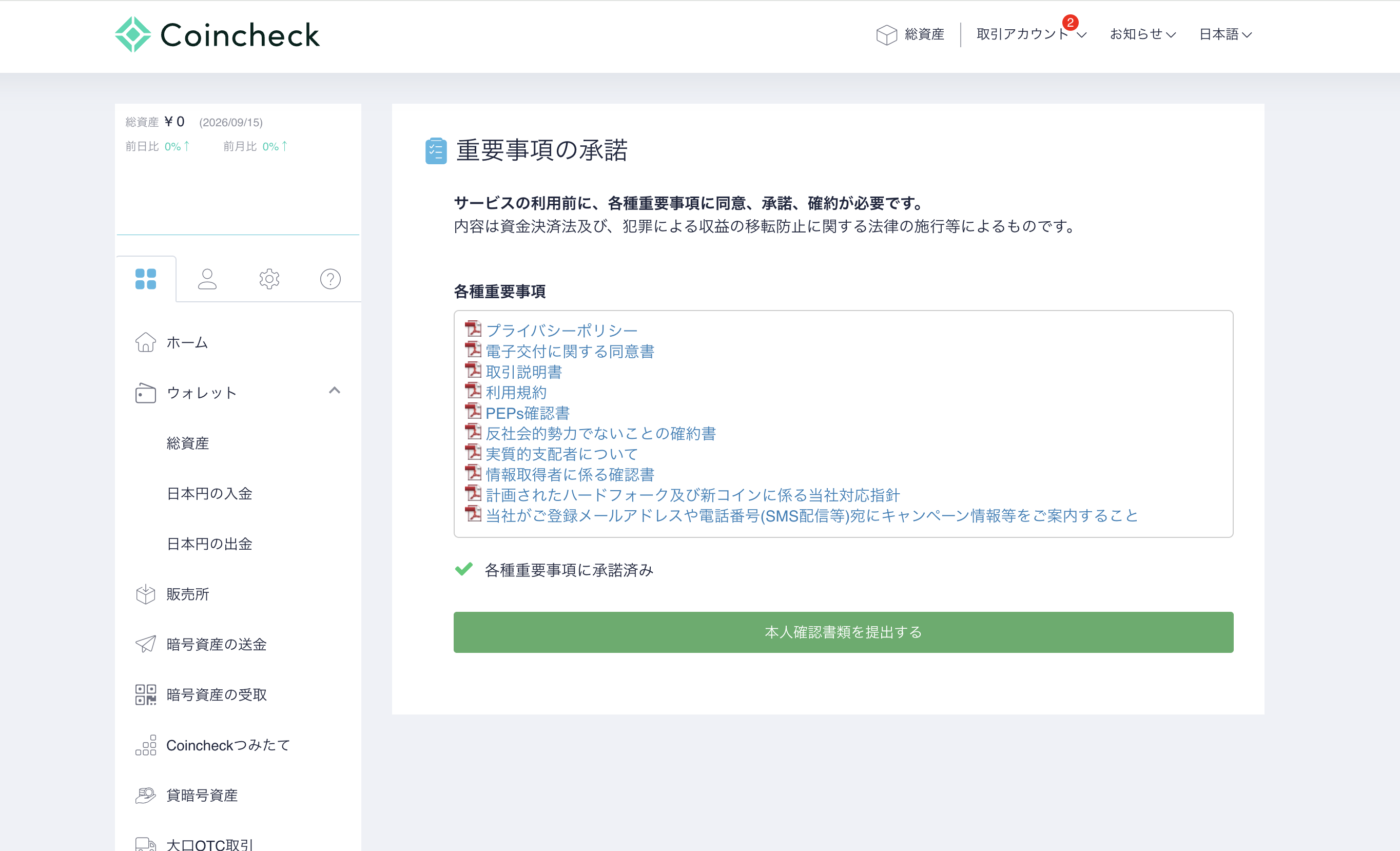Open the 電子交付に関する同意書 link
Image resolution: width=1400 pixels, height=851 pixels.
pos(570,351)
